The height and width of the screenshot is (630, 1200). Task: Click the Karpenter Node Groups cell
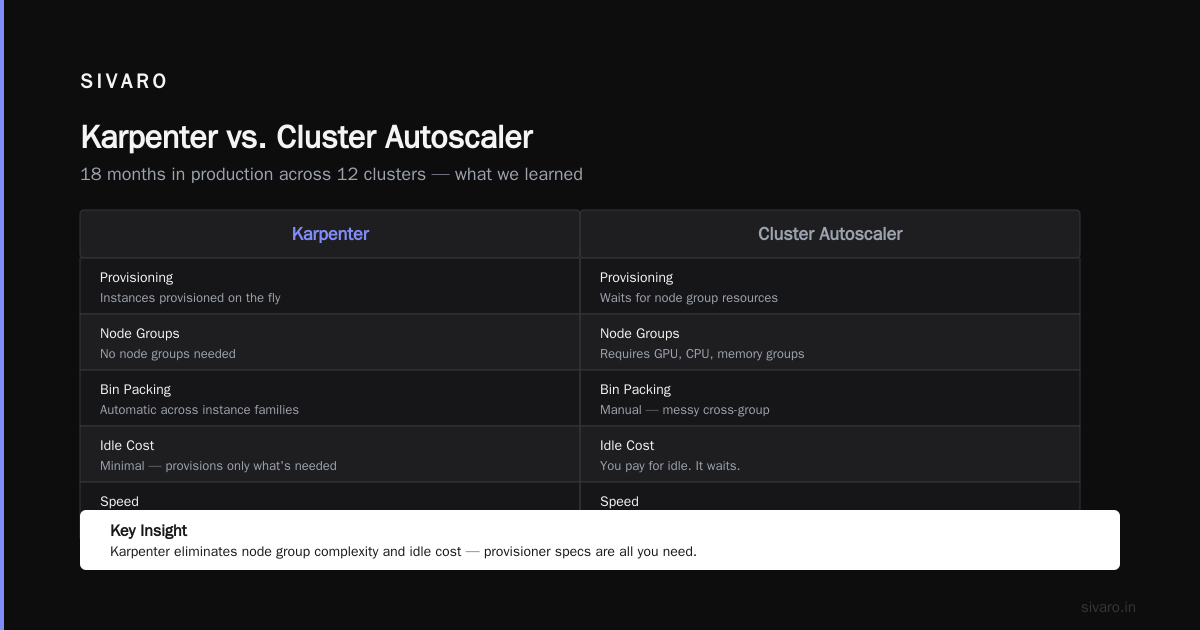330,342
